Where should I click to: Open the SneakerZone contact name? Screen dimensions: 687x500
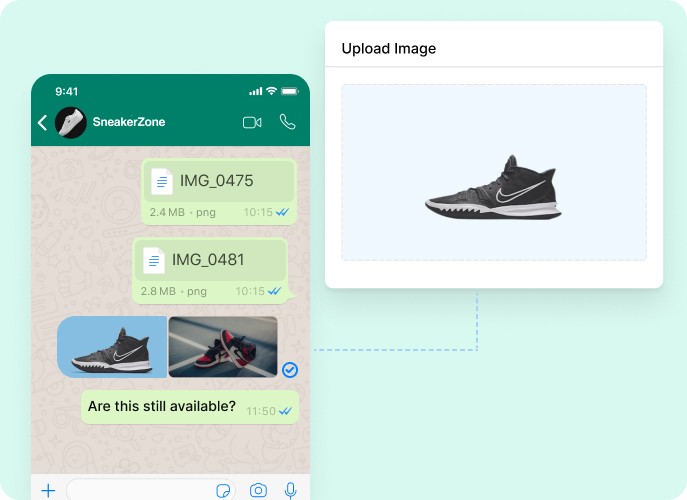pos(129,122)
